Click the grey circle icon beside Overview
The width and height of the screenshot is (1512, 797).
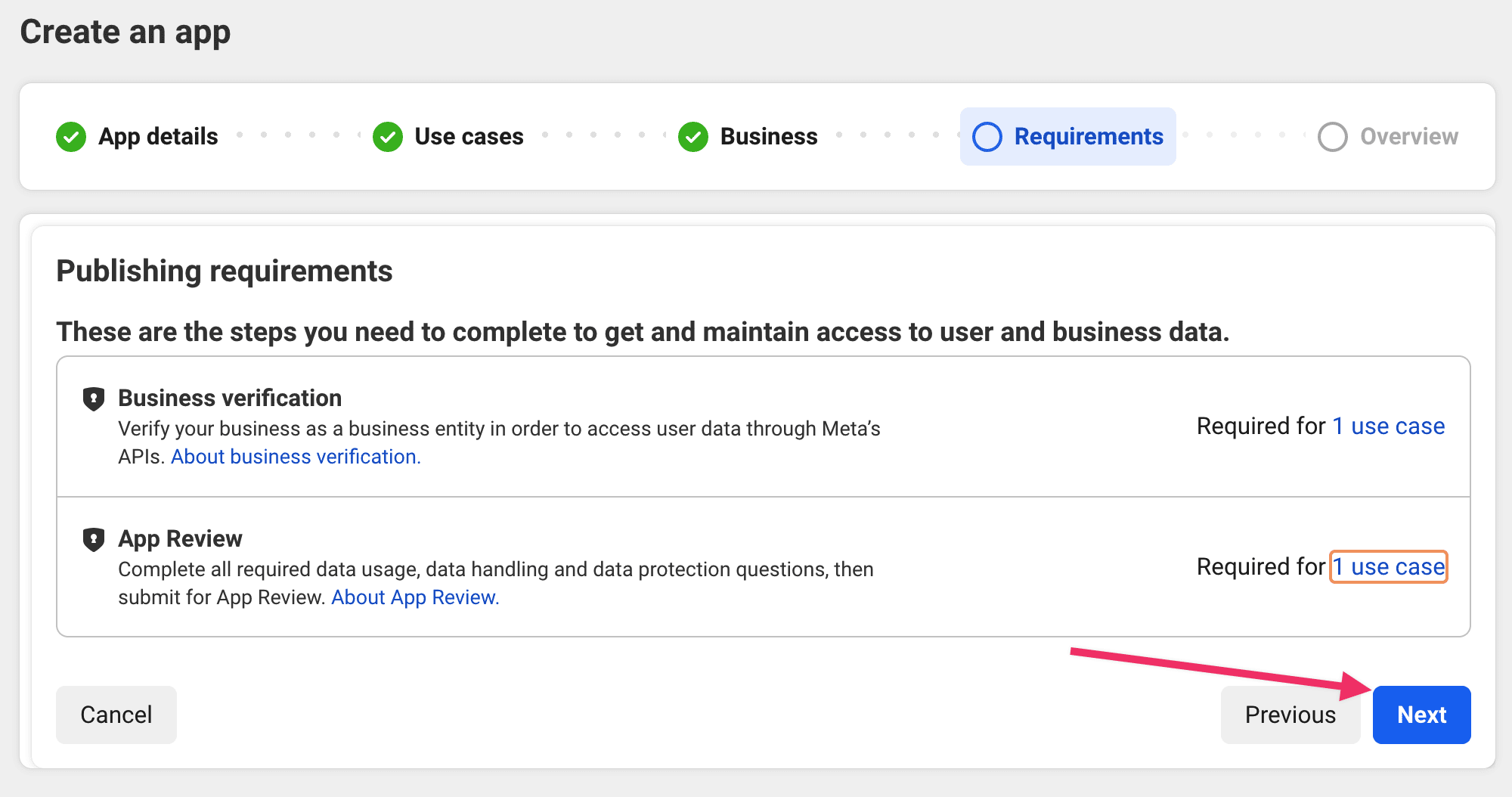click(x=1333, y=137)
